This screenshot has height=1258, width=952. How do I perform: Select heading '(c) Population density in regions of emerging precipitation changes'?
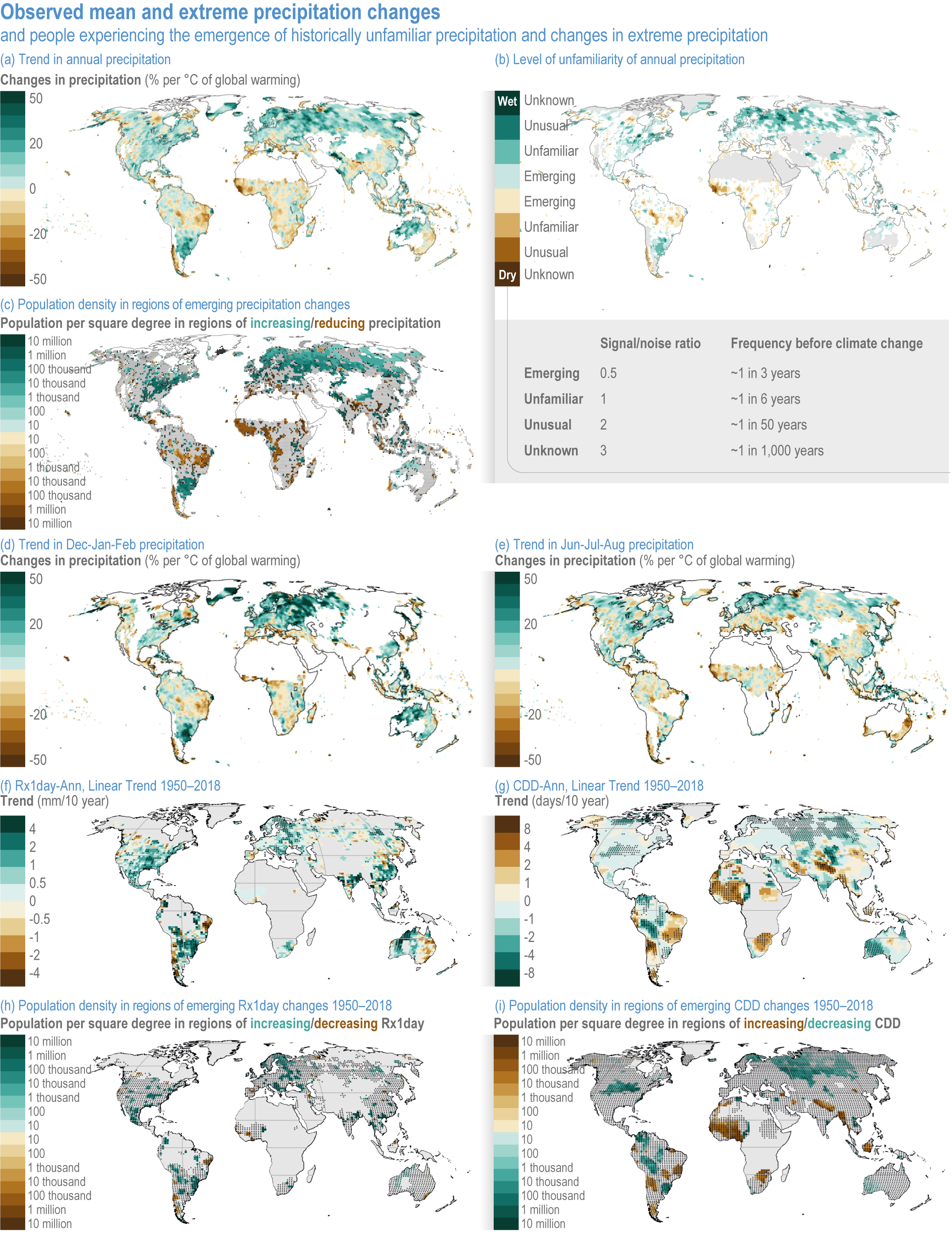[x=175, y=304]
